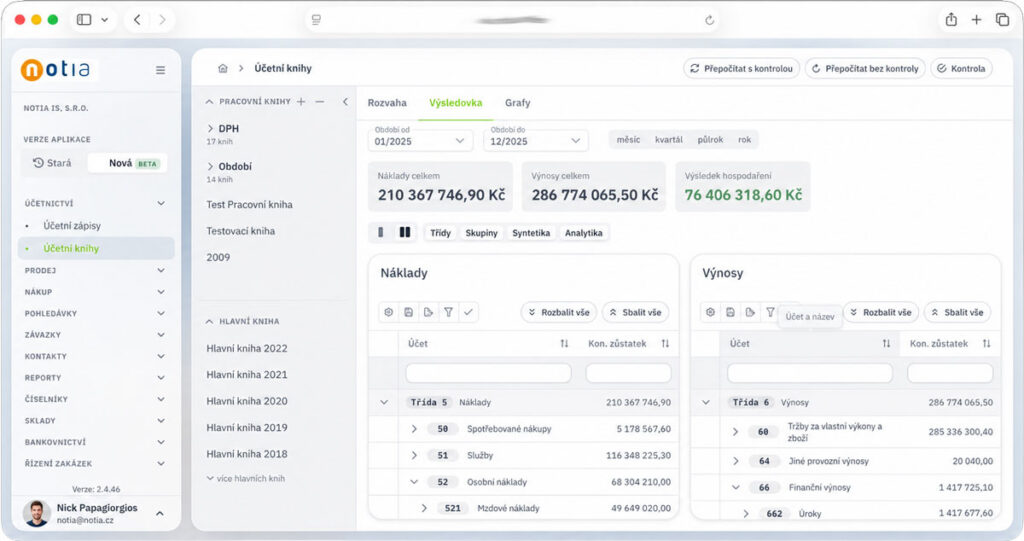Screen dimensions: 1024x541
Task: Click the home icon in the breadcrumb
Action: pyautogui.click(x=223, y=69)
